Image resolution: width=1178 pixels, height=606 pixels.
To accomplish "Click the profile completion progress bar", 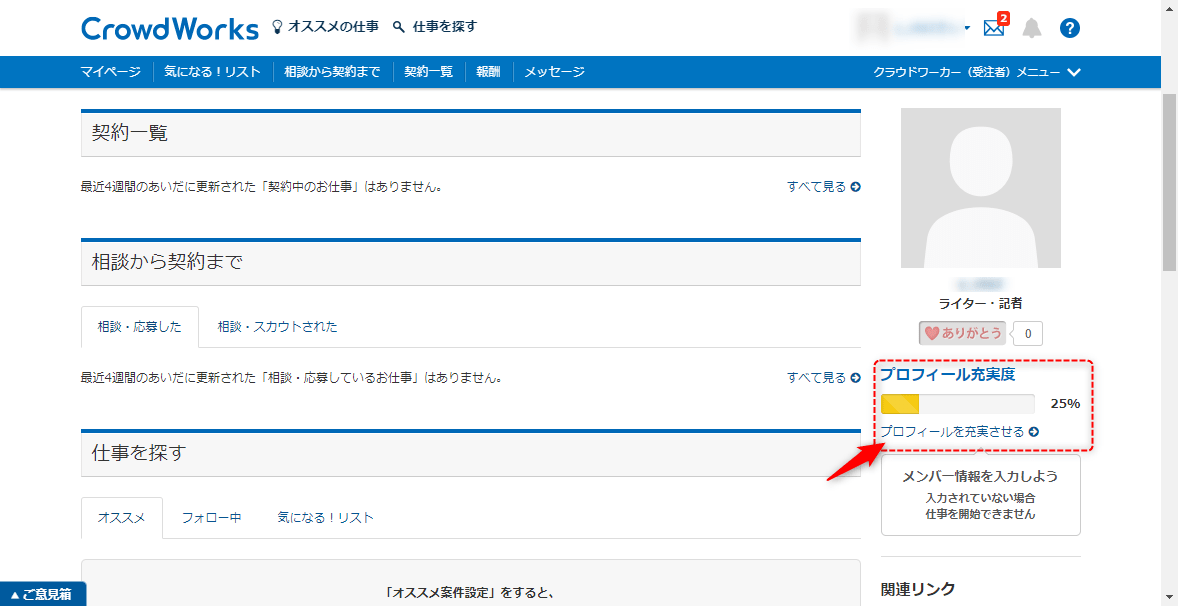I will pos(957,404).
